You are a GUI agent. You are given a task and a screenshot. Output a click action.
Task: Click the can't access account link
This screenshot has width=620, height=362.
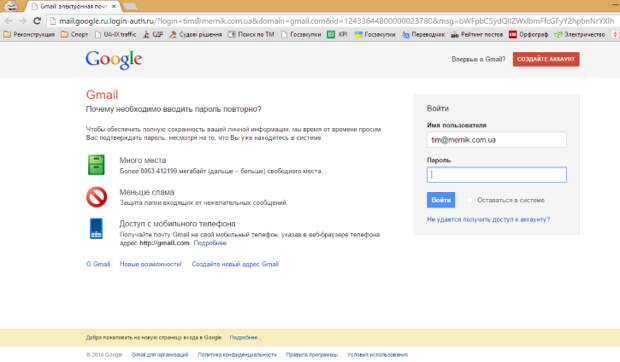(488, 219)
